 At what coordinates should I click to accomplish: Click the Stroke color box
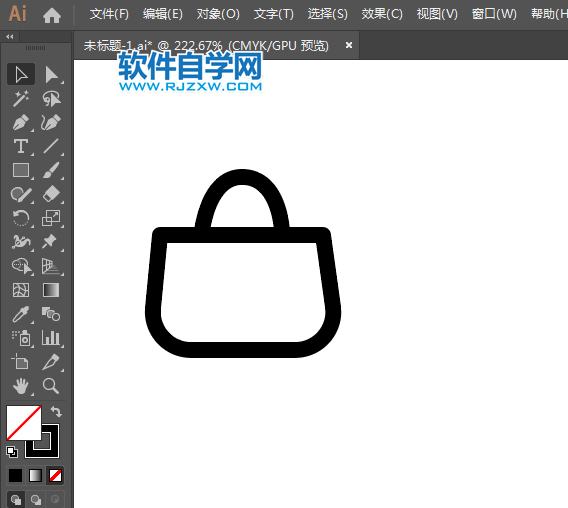[x=51, y=449]
